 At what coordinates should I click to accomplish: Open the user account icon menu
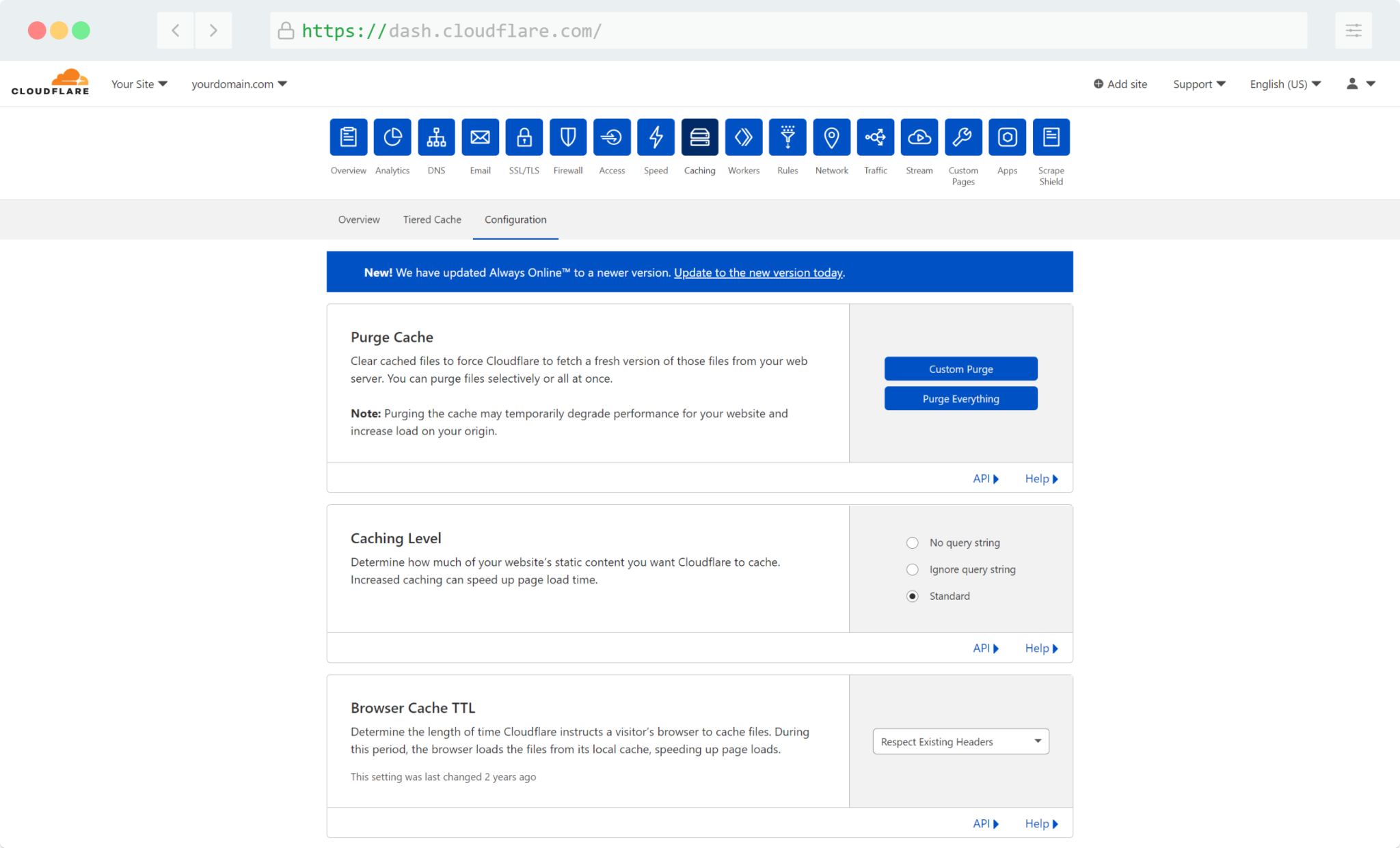point(1360,83)
